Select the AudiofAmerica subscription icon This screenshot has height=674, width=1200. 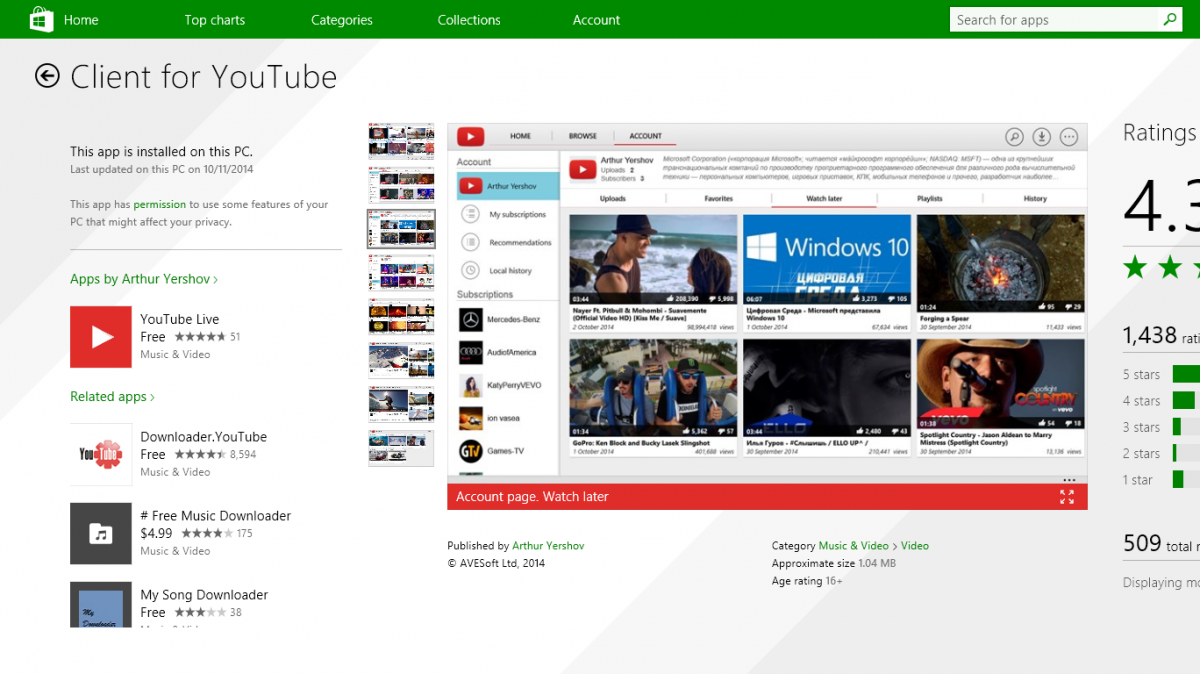(471, 352)
